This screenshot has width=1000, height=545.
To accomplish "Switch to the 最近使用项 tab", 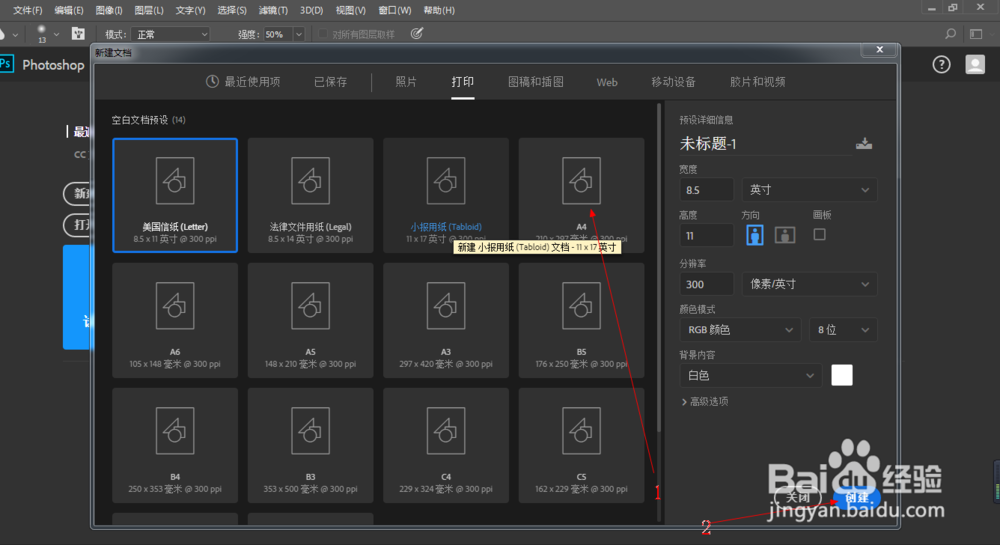I will tap(243, 82).
